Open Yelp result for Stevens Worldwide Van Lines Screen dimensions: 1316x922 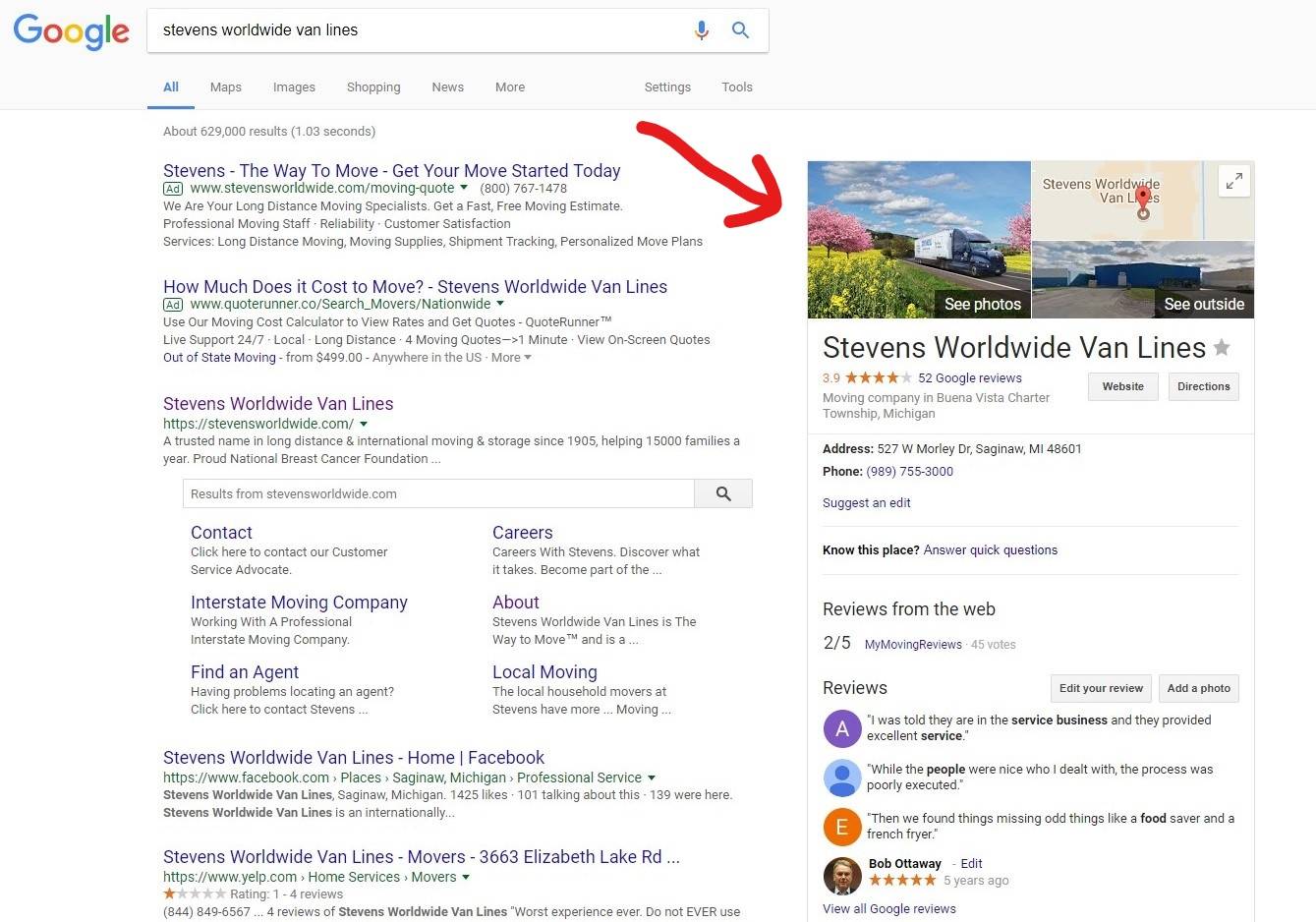click(x=422, y=857)
